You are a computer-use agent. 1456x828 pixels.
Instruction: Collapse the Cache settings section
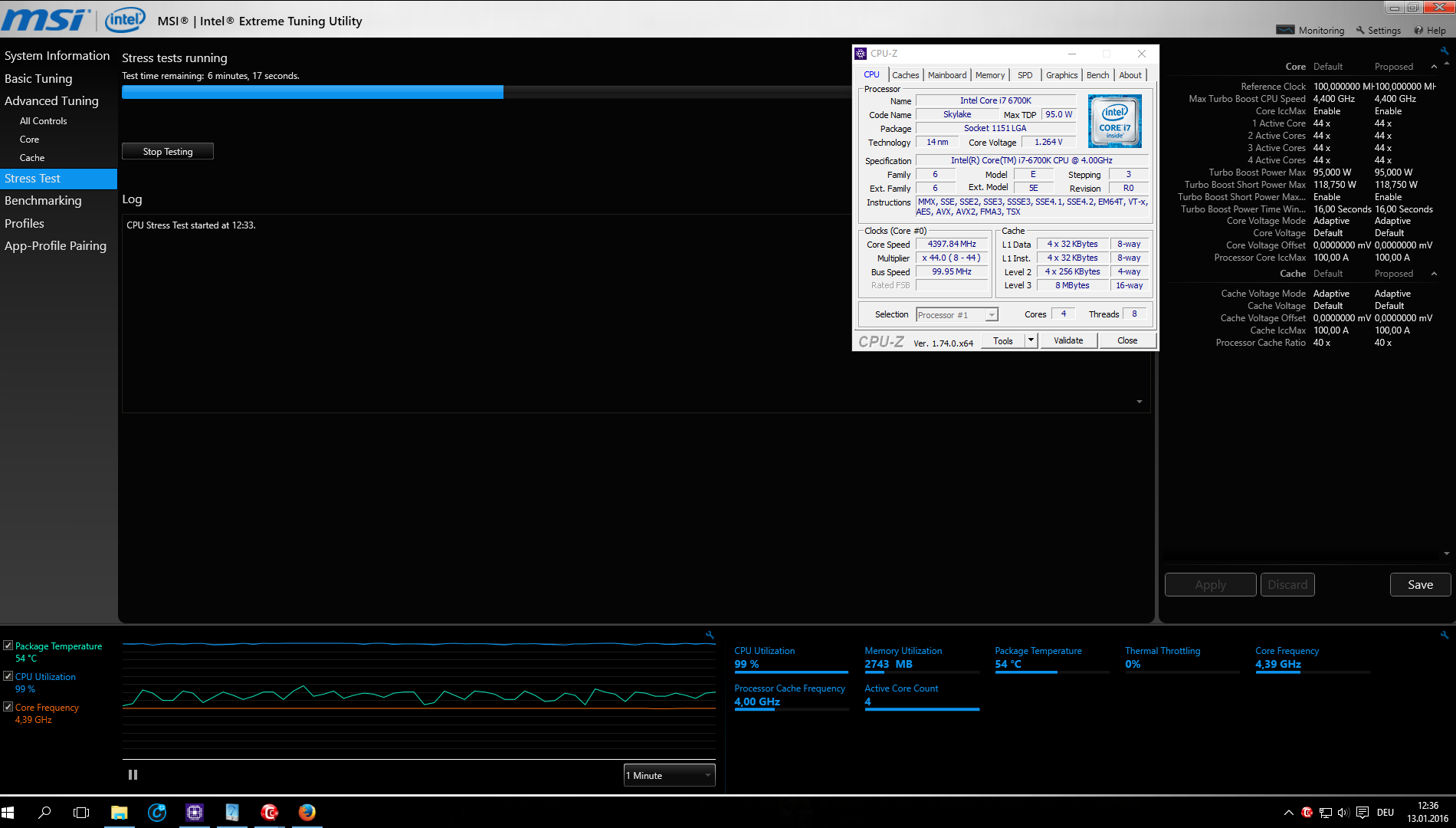[1434, 274]
